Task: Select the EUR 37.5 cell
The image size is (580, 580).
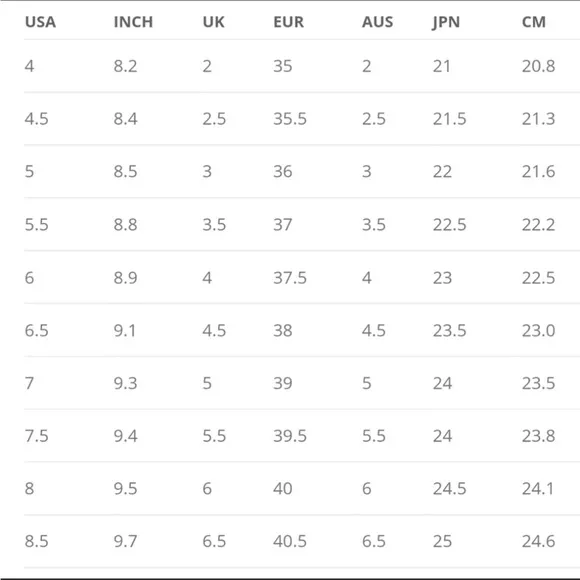Action: click(x=290, y=278)
